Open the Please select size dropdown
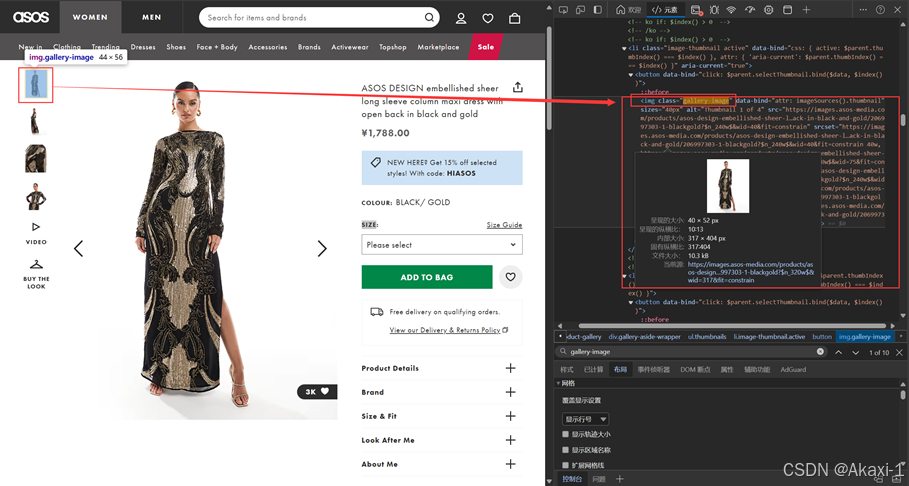Screen dimensions: 909x486 442,245
